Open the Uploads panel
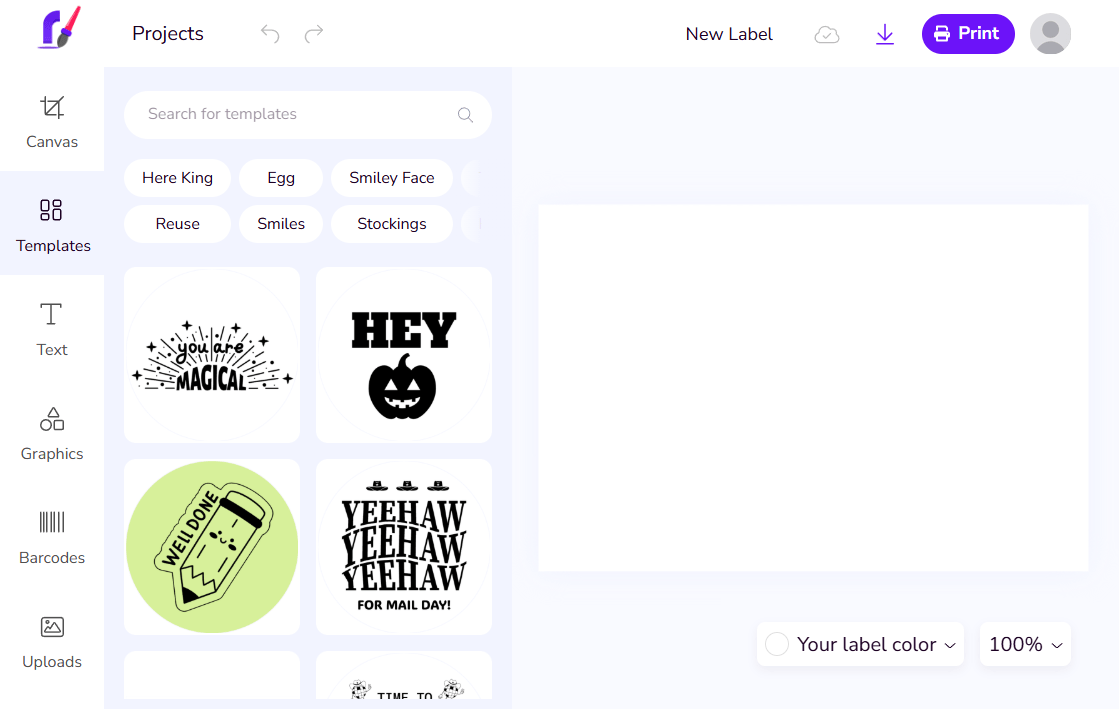The width and height of the screenshot is (1119, 709). (x=52, y=640)
